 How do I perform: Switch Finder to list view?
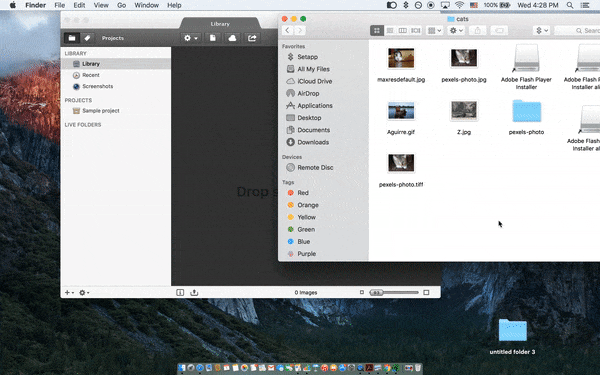(x=390, y=31)
